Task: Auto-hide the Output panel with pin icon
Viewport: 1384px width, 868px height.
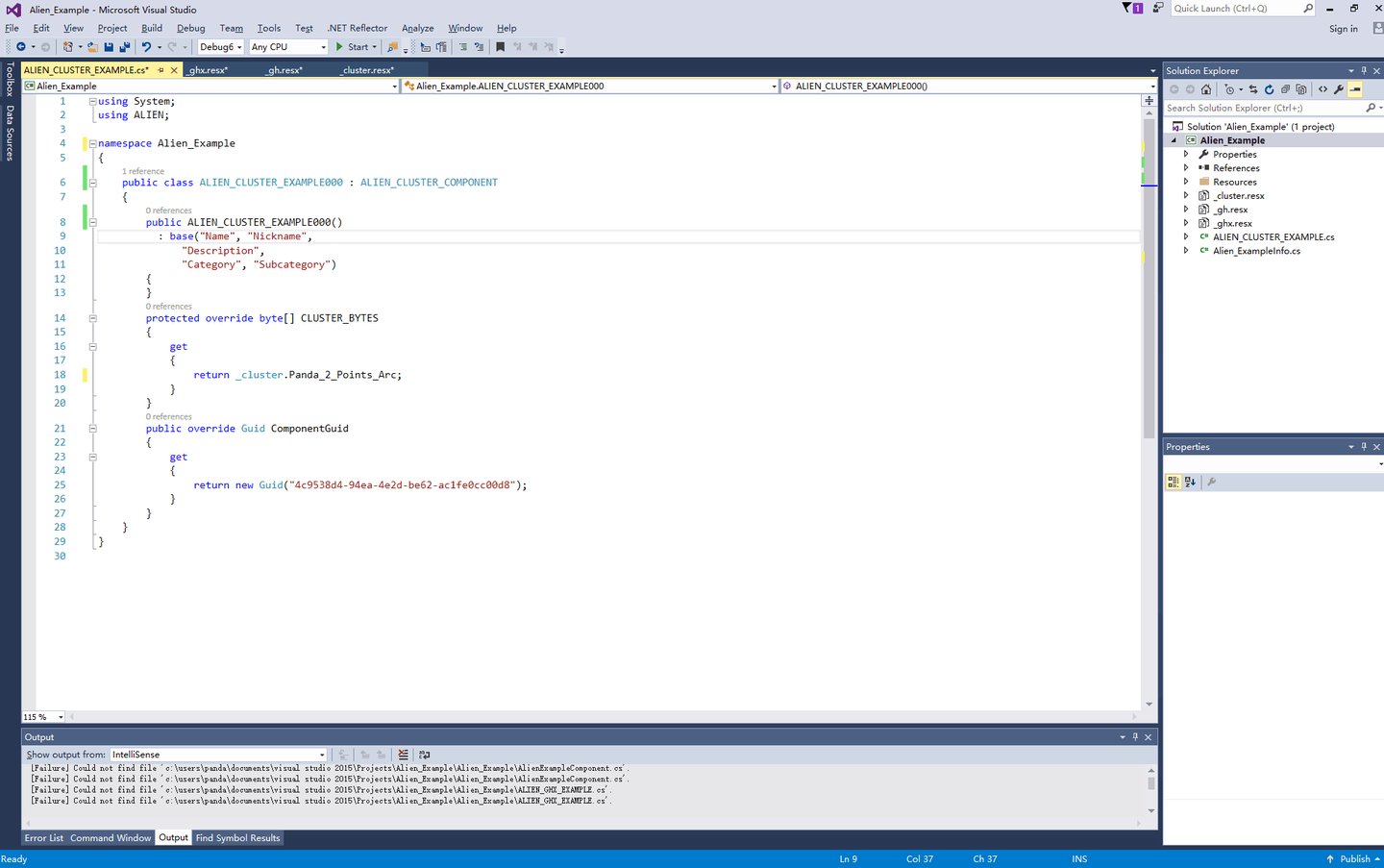Action: 1135,736
